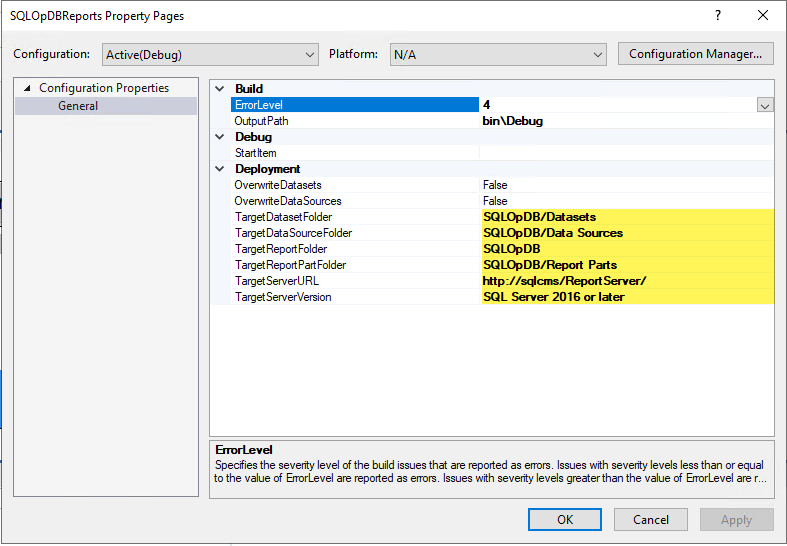Viewport: 787px width, 546px height.
Task: Collapse the Debug section
Action: pyautogui.click(x=220, y=137)
